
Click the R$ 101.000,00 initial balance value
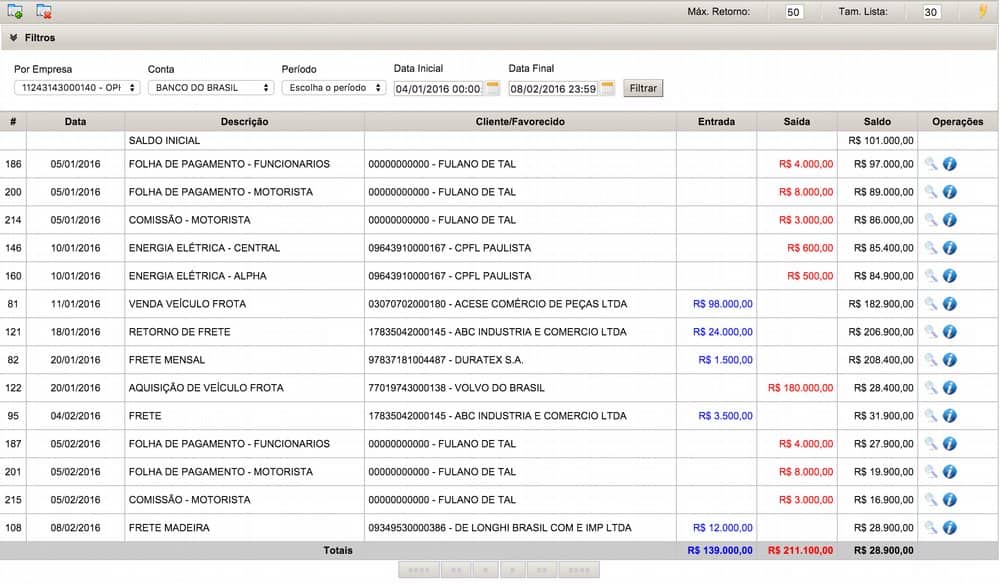(881, 140)
